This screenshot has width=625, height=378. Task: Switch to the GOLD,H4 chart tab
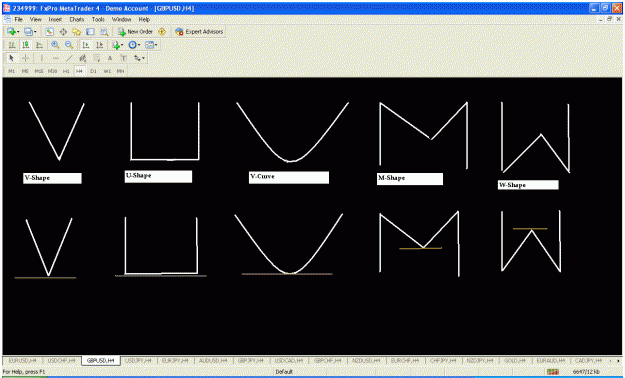pyautogui.click(x=515, y=360)
